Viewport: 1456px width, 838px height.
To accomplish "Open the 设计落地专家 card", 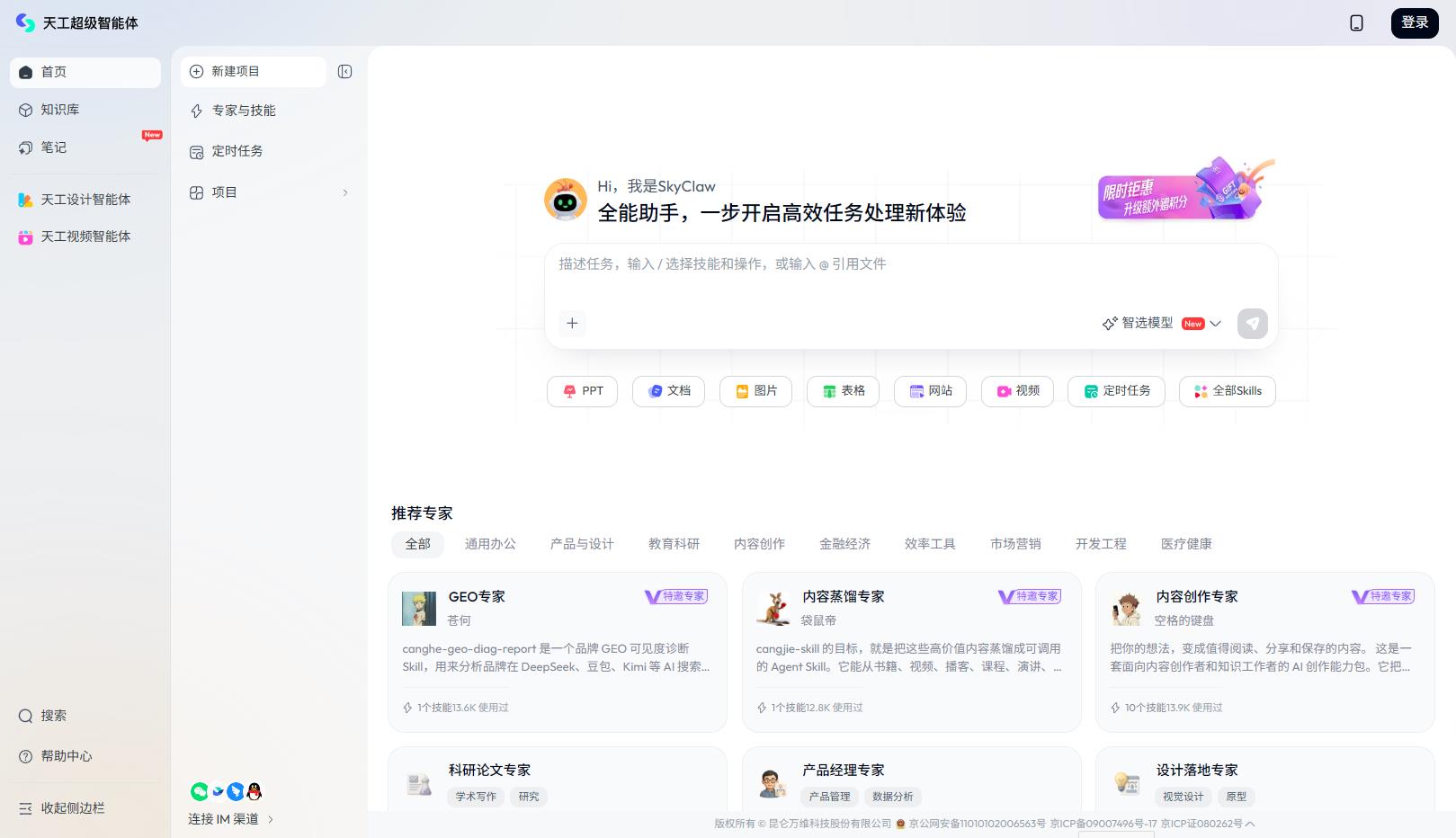I will click(x=1264, y=780).
